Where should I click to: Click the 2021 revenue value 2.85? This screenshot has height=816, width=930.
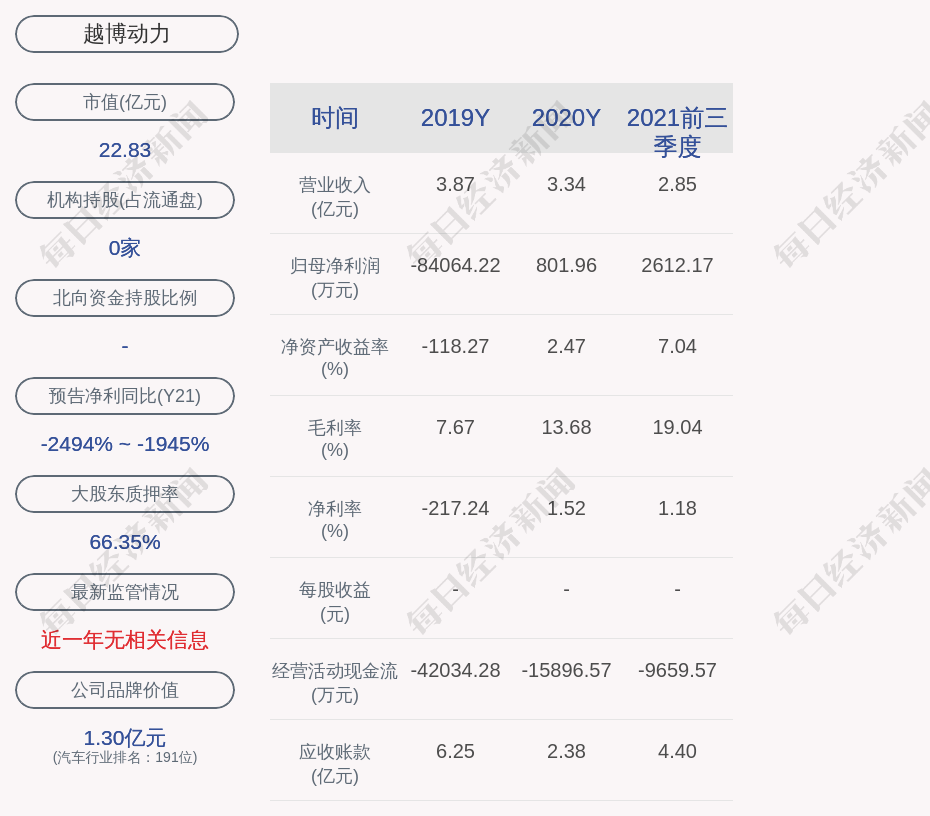tap(677, 184)
